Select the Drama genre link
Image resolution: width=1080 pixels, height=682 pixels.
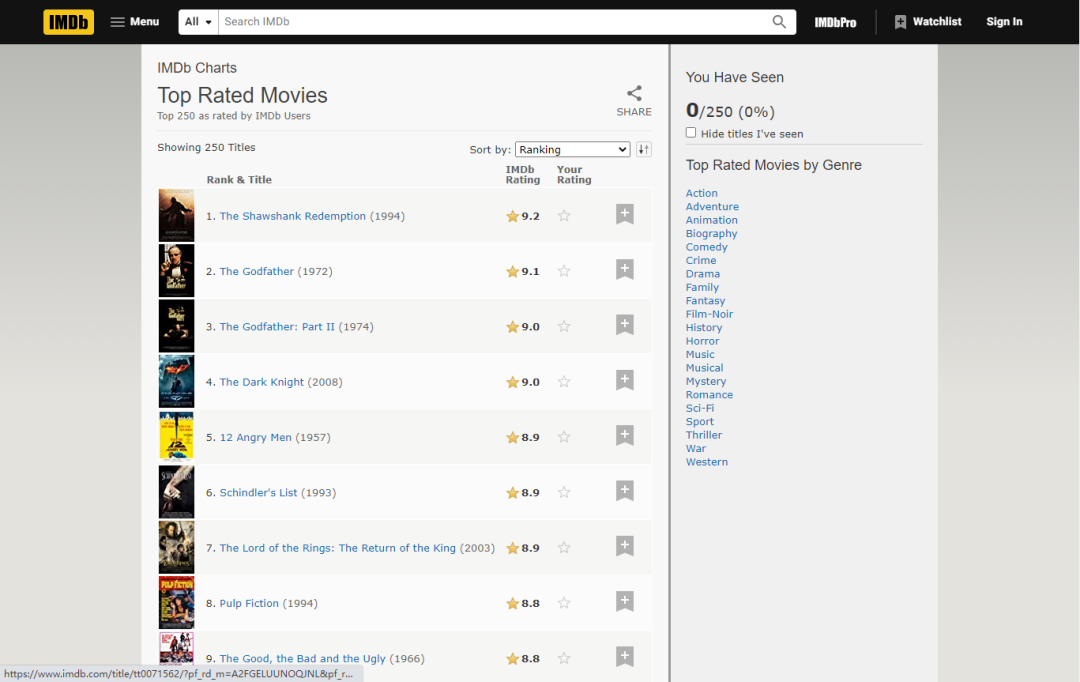coord(703,274)
